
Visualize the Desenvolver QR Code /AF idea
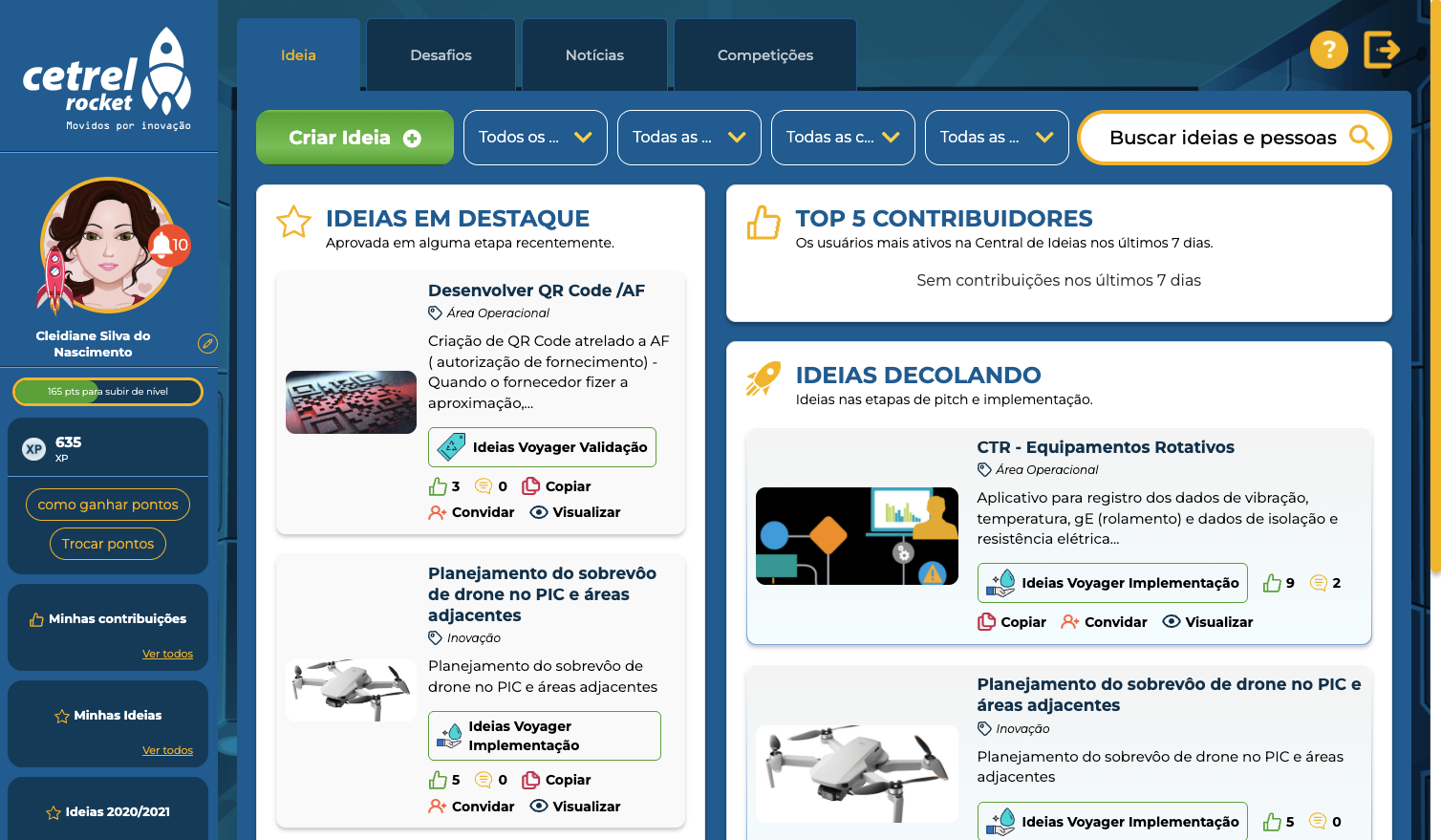575,512
